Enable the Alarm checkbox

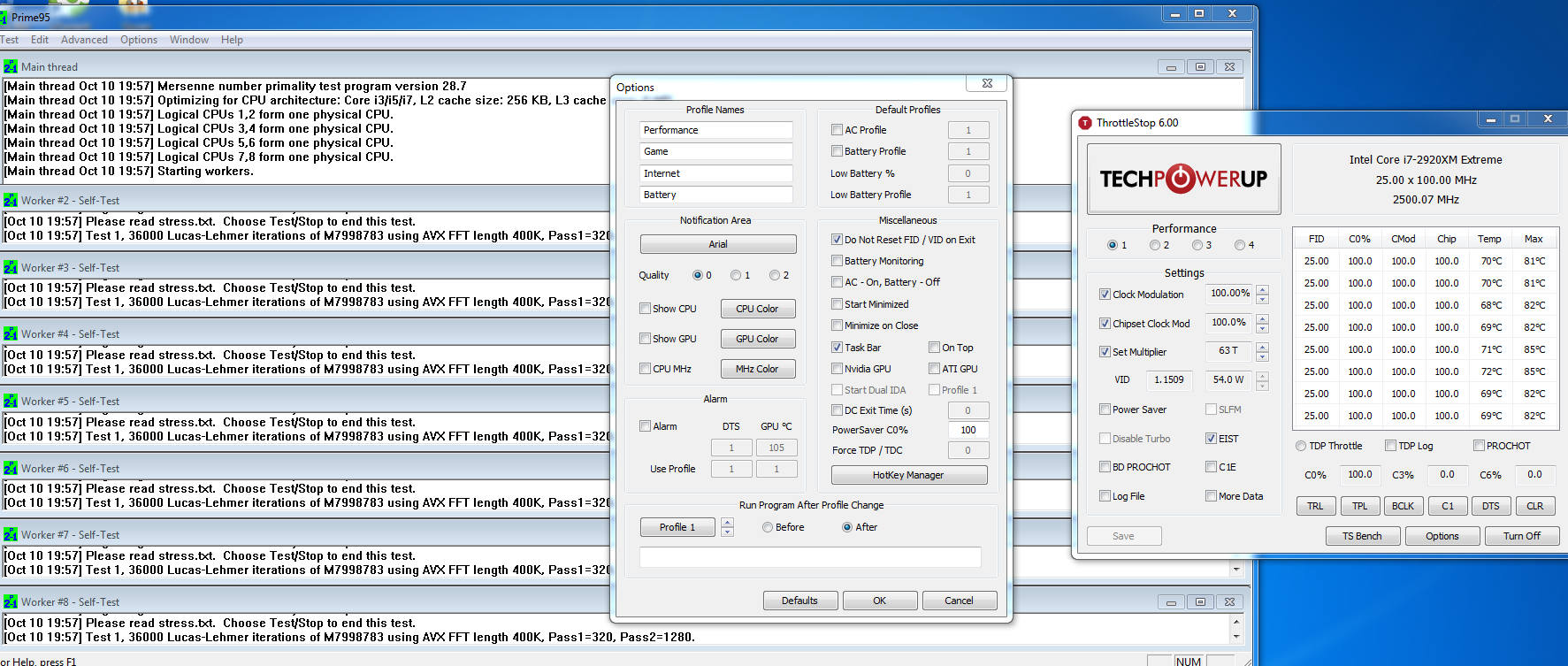[645, 426]
